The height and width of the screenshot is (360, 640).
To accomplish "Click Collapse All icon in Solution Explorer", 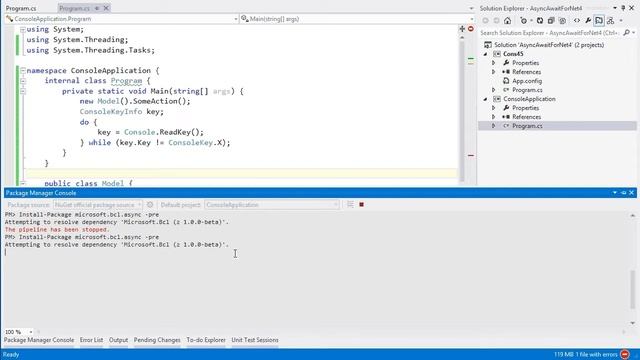I will [551, 21].
